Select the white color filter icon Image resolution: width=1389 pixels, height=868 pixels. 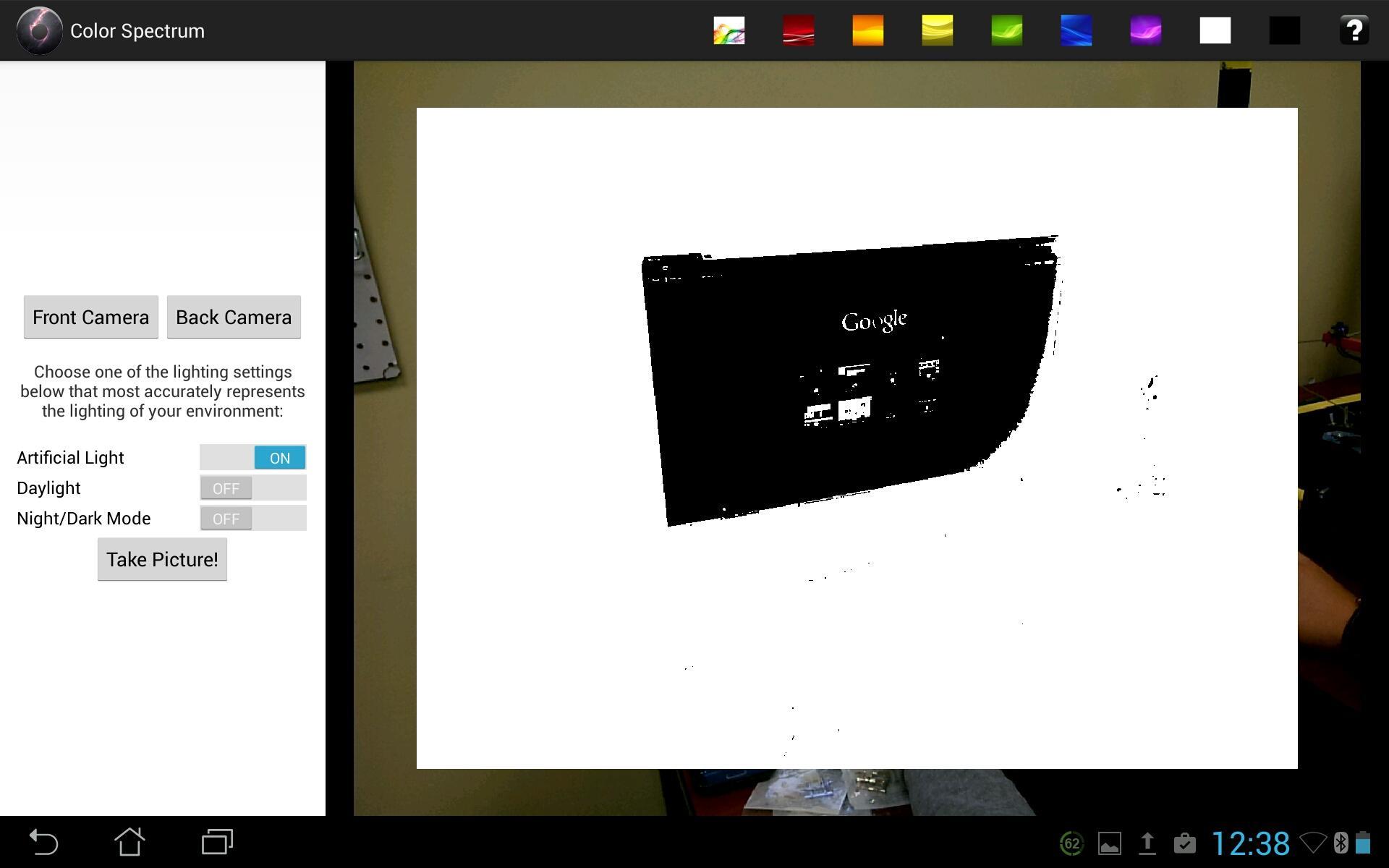point(1215,30)
